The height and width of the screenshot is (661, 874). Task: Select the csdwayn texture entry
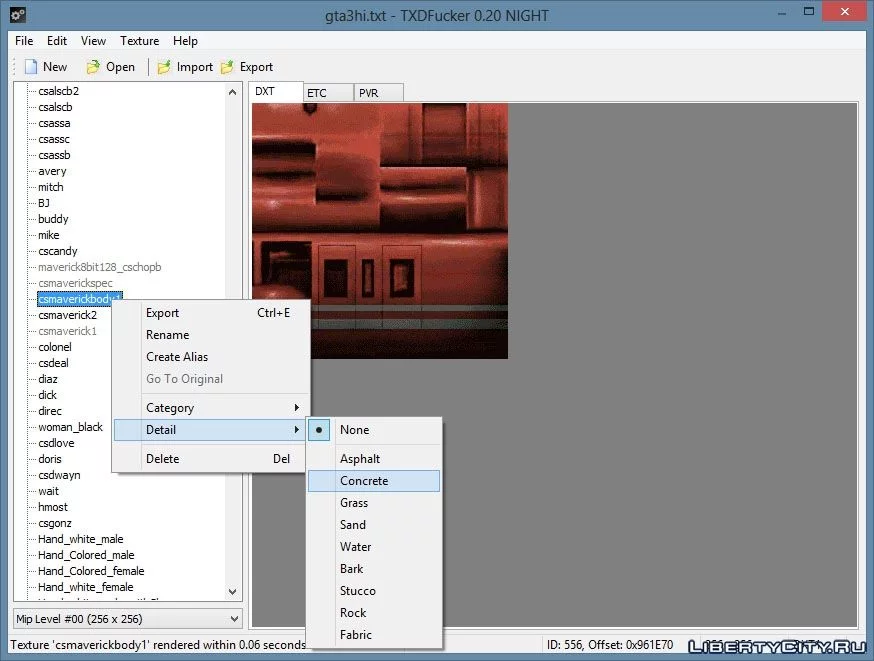pyautogui.click(x=59, y=475)
